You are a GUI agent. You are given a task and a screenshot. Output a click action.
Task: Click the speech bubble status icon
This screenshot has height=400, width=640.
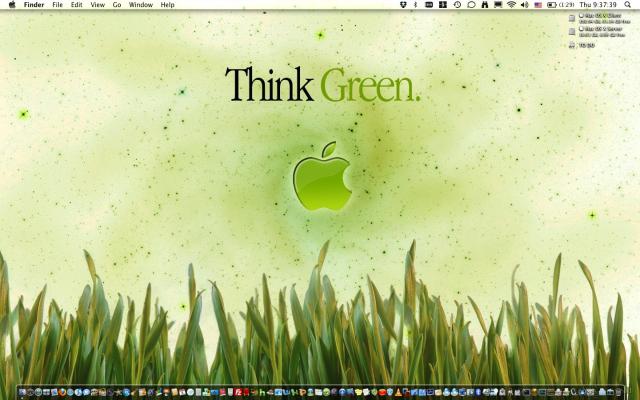[471, 4]
